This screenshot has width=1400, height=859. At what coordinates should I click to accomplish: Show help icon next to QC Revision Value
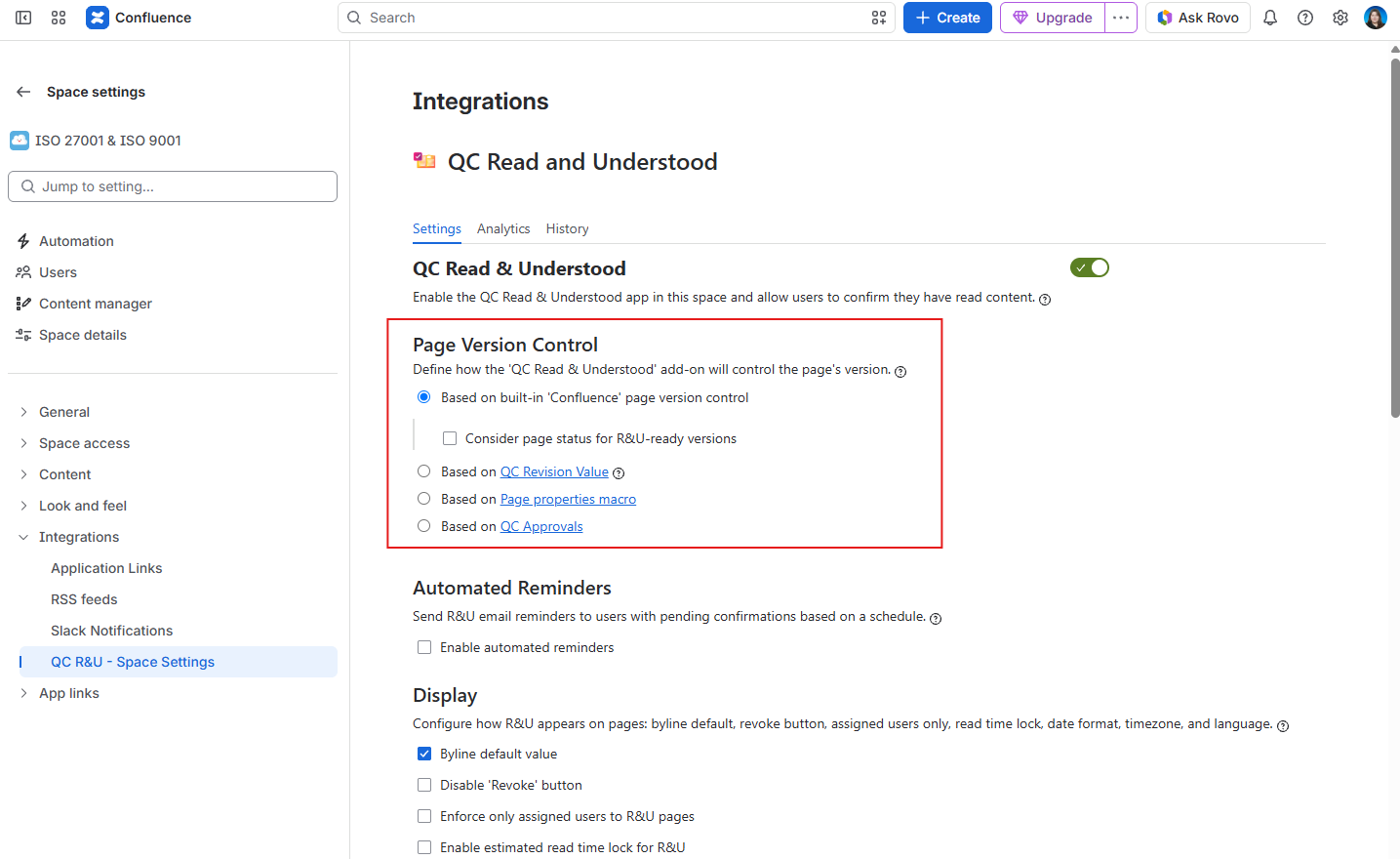coord(619,473)
